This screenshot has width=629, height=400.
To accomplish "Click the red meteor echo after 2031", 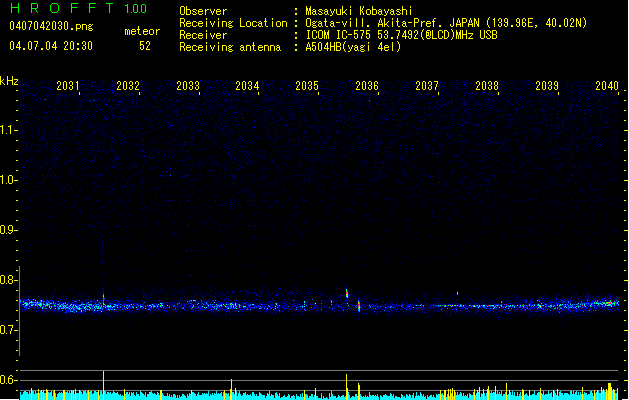I will pos(103,299).
